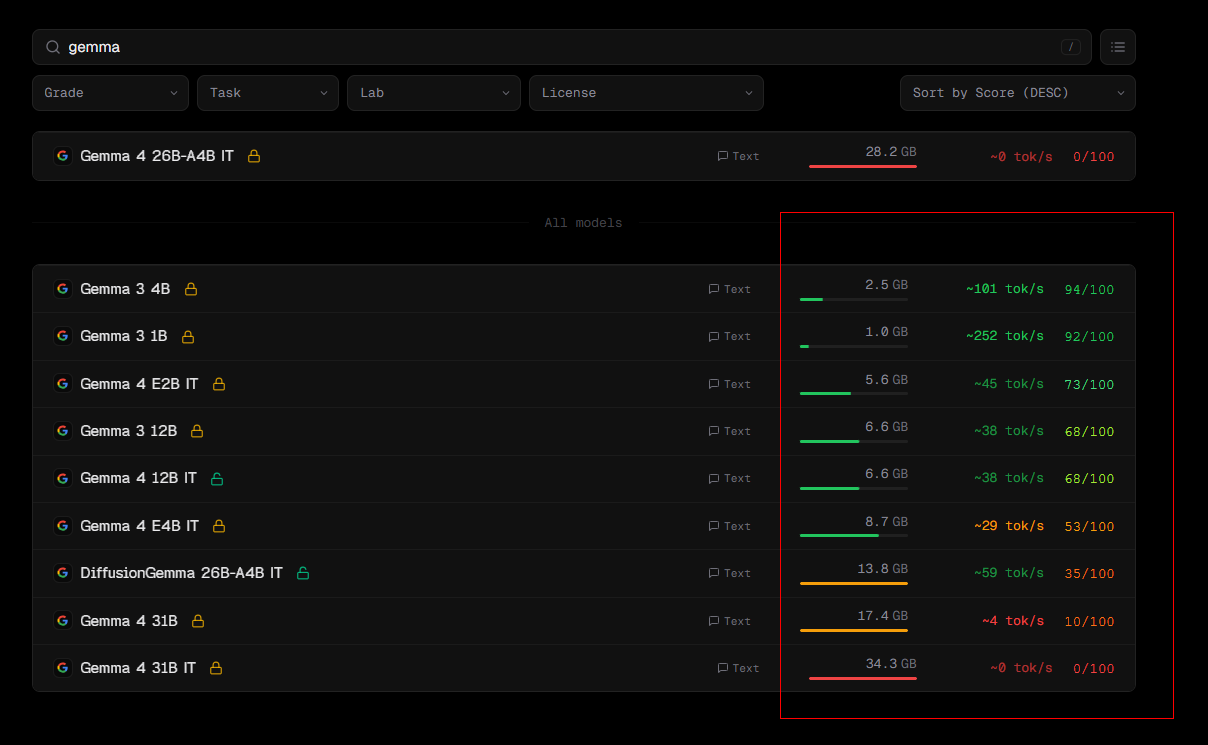The height and width of the screenshot is (745, 1208).
Task: Click the "~101 tok/s" speed value
Action: pyautogui.click(x=1005, y=289)
